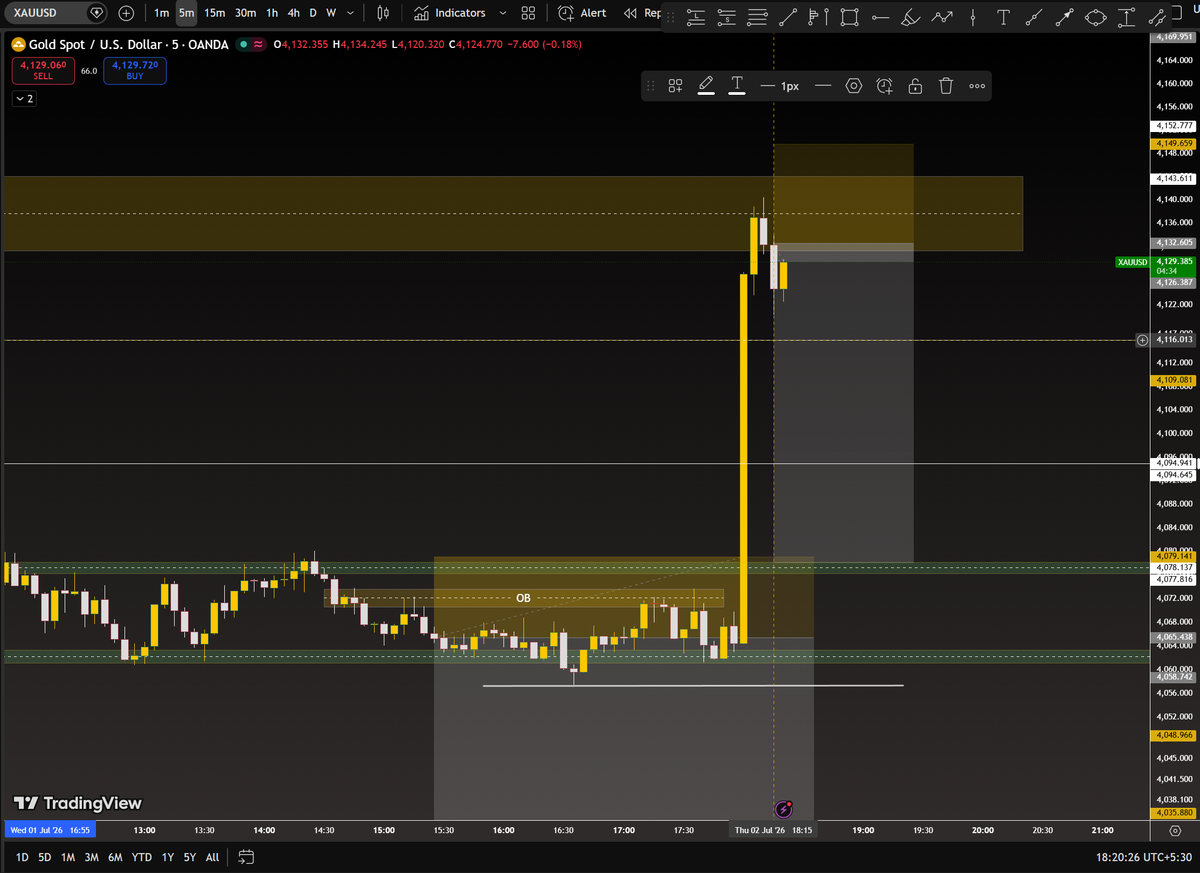1200x873 pixels.
Task: Switch to 15m timeframe
Action: (215, 13)
